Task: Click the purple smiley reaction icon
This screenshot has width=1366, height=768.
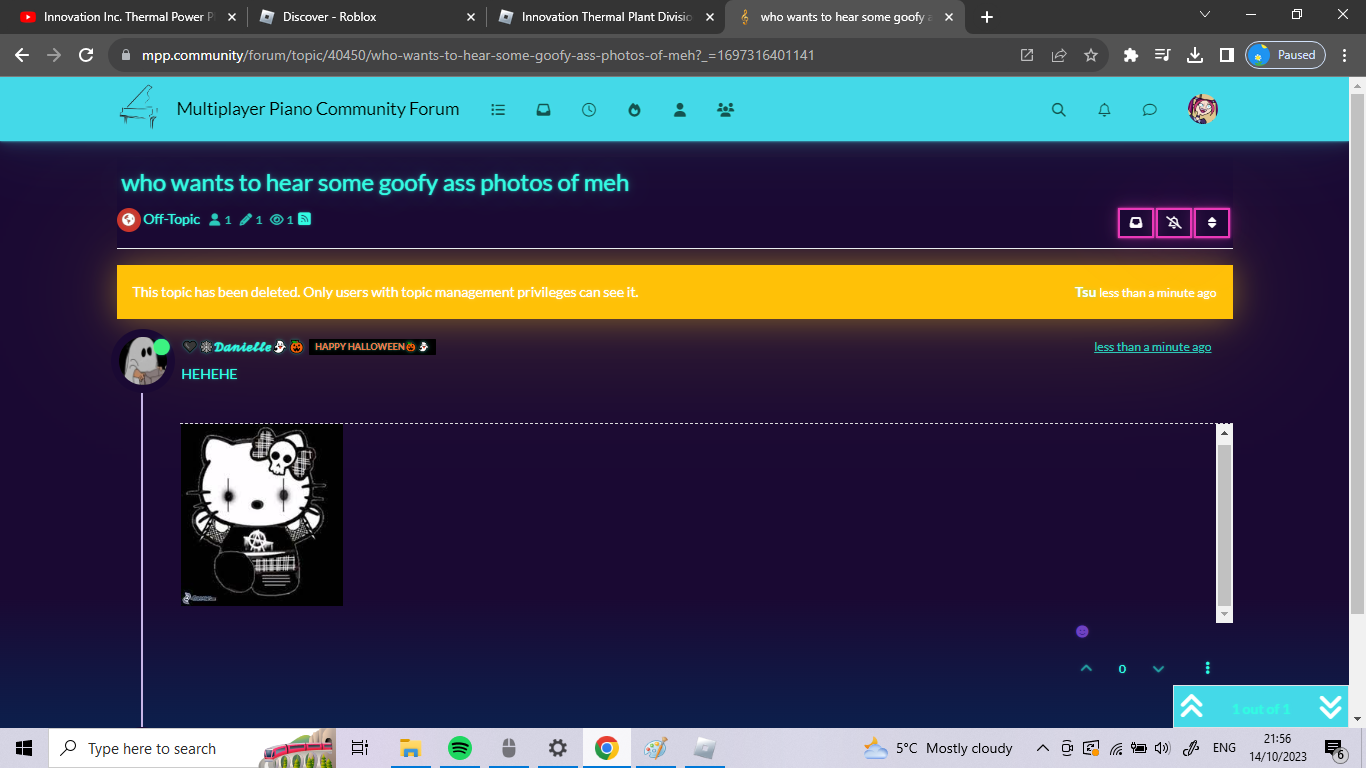Action: pos(1082,632)
